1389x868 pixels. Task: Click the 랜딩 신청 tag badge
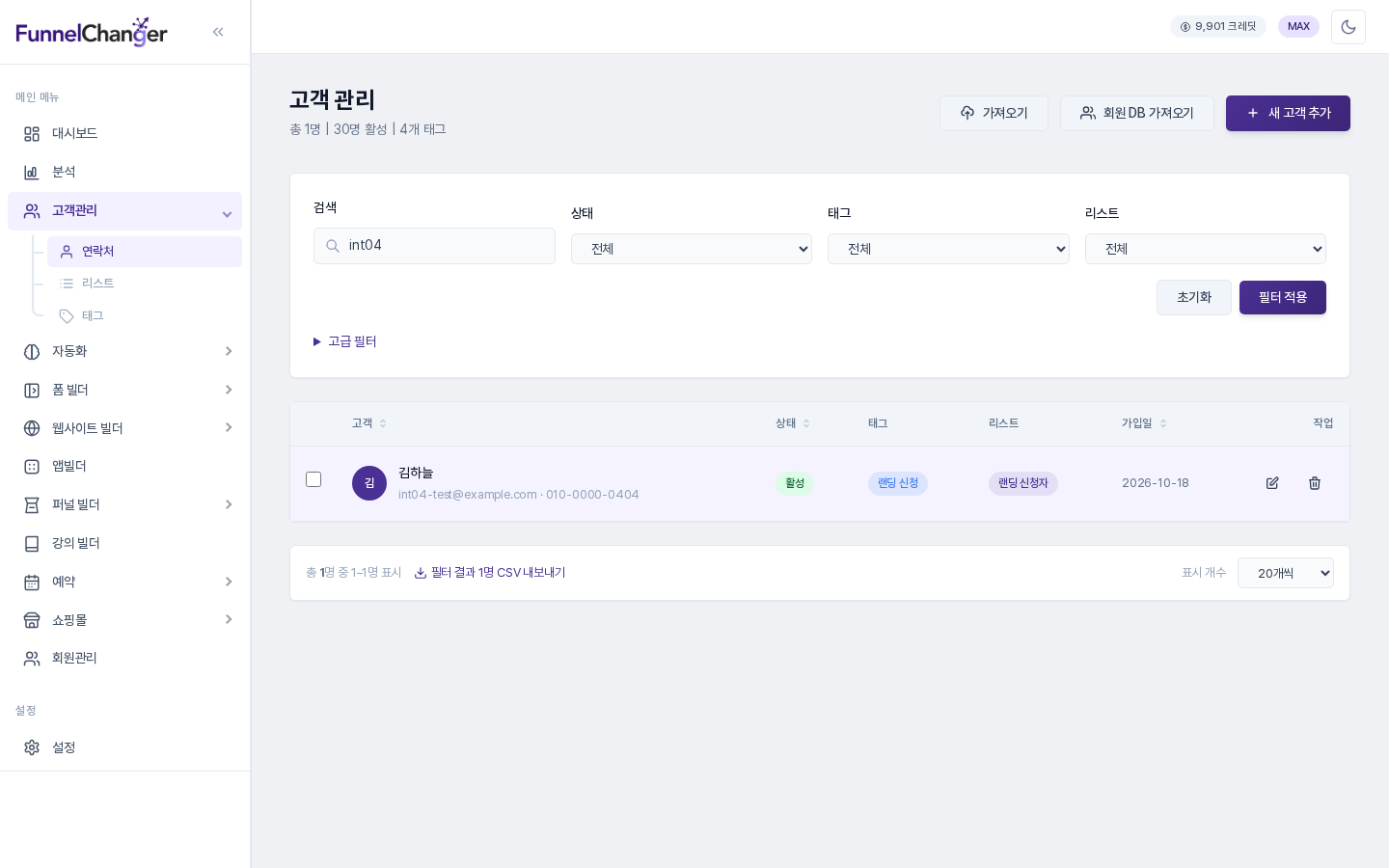click(x=898, y=483)
